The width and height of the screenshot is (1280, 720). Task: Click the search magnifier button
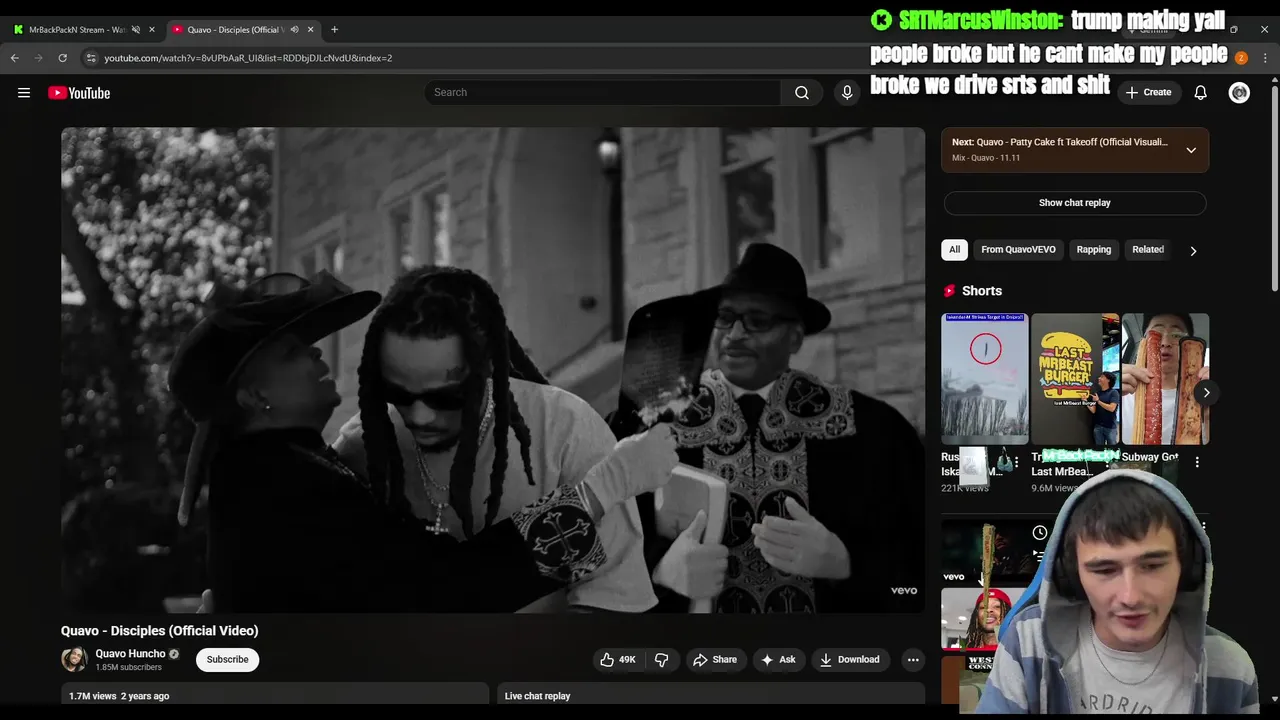(802, 92)
